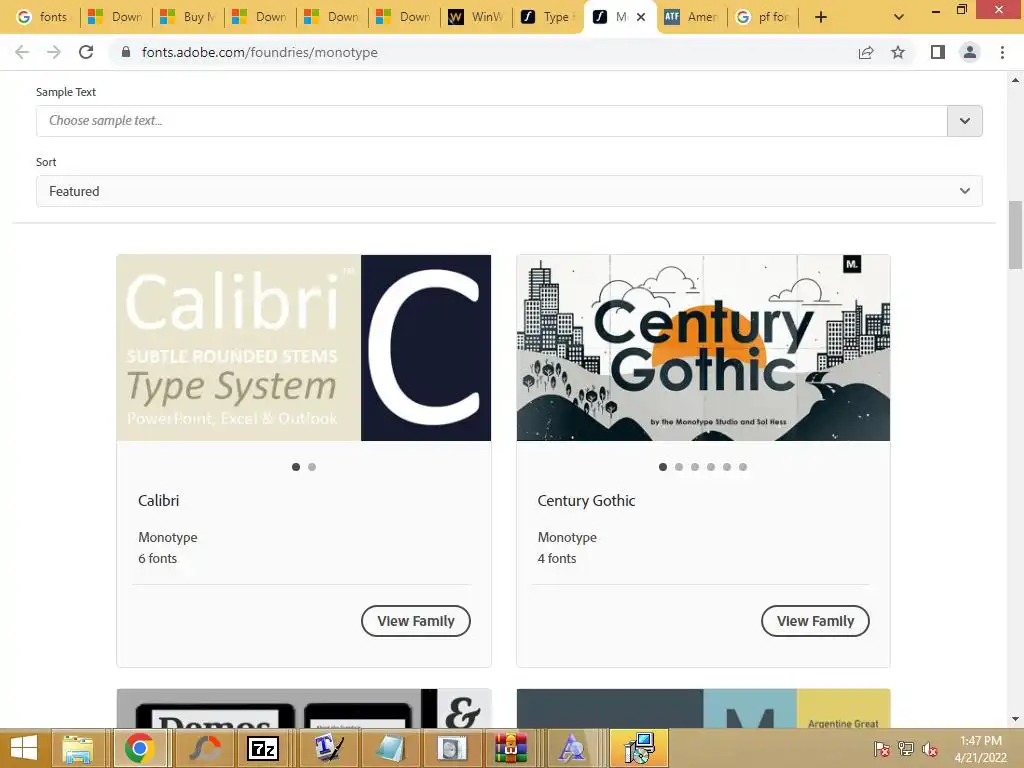Select the fourth Century Gothic carousel dot
The image size is (1024, 768).
click(711, 467)
